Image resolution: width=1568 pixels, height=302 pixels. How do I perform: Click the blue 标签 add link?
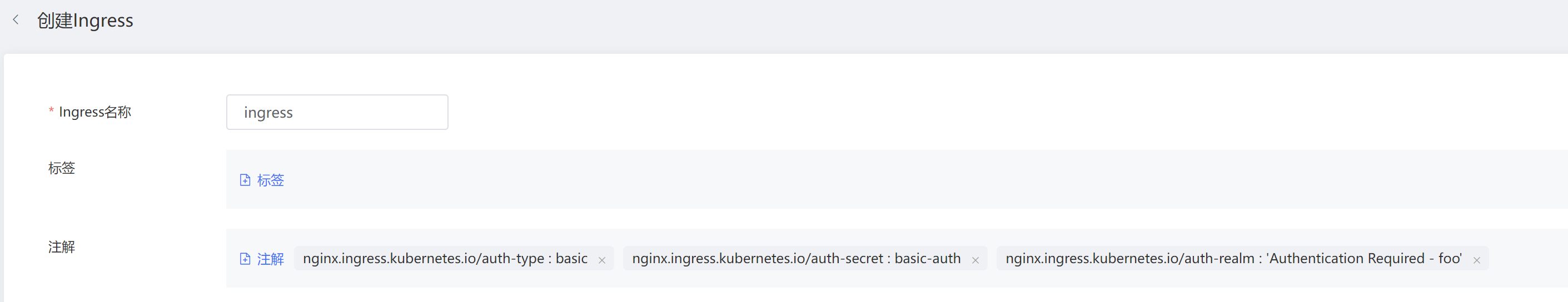click(270, 180)
